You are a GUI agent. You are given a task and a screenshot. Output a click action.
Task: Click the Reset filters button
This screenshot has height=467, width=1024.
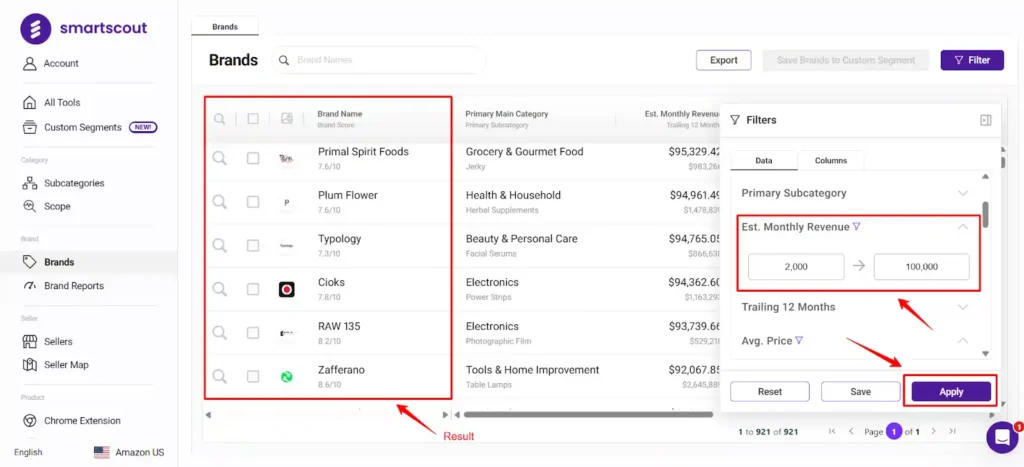coord(769,392)
